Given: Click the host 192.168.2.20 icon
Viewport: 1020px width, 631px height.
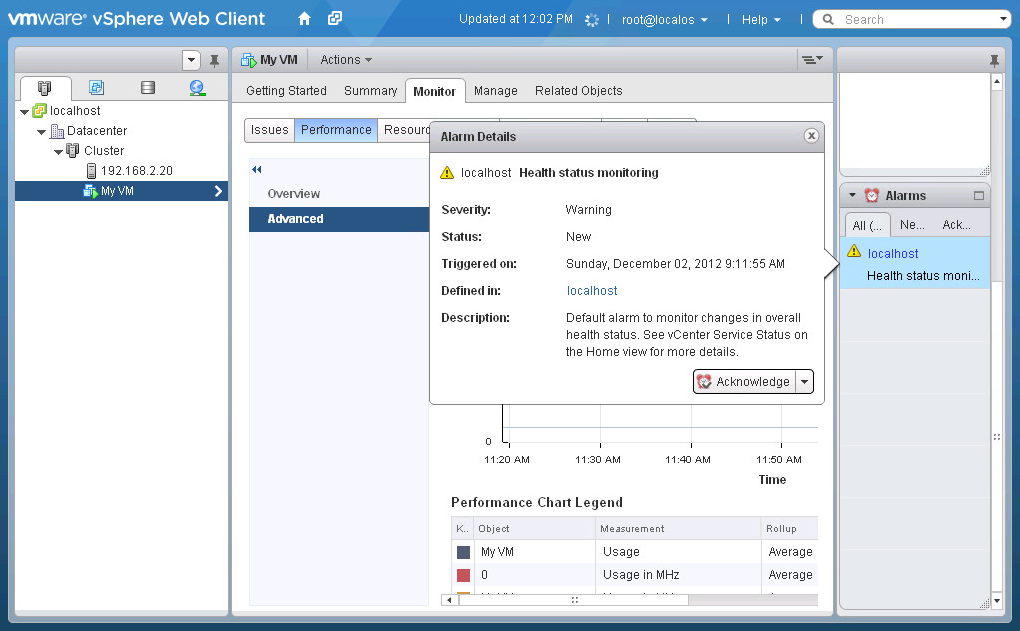Looking at the screenshot, I should [91, 170].
